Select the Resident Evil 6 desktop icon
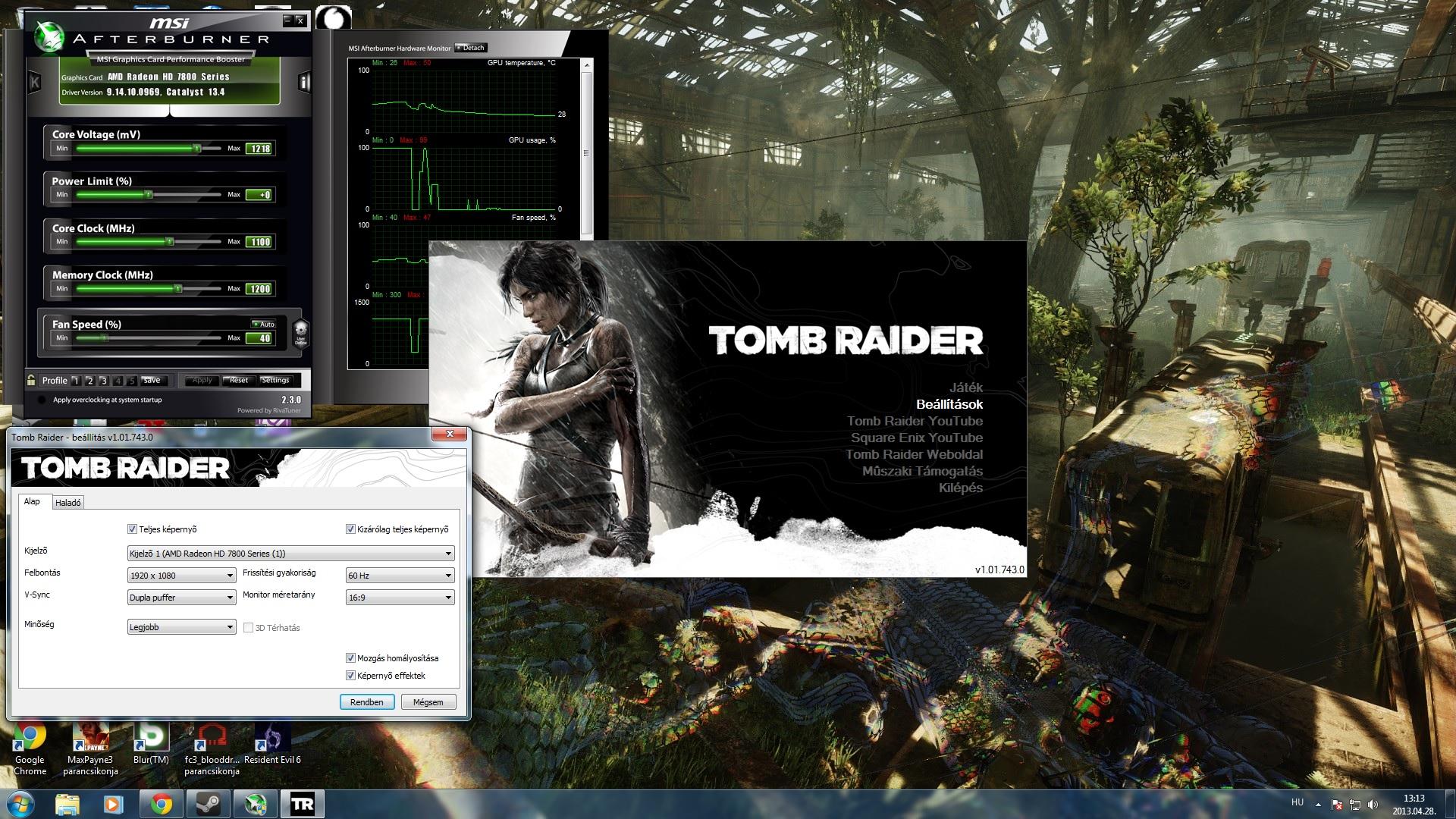 coord(272,745)
